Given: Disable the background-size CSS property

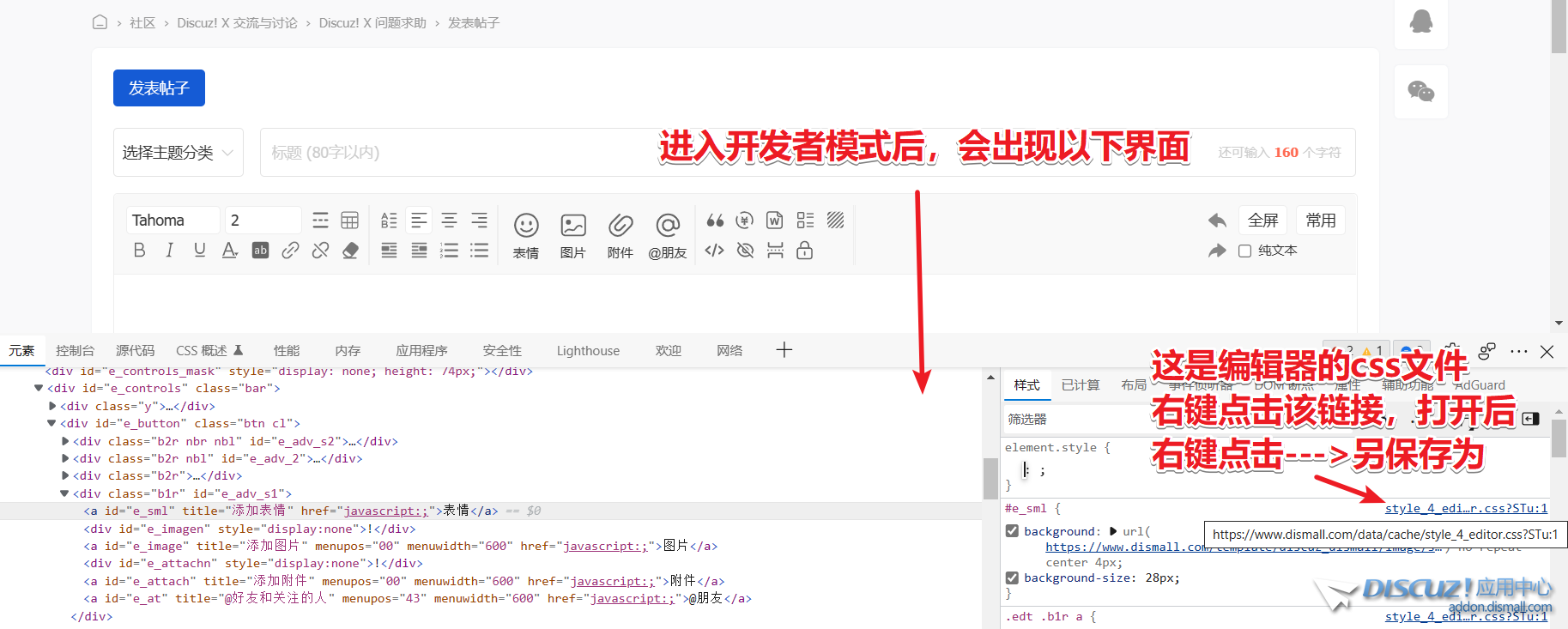Looking at the screenshot, I should coord(1012,578).
